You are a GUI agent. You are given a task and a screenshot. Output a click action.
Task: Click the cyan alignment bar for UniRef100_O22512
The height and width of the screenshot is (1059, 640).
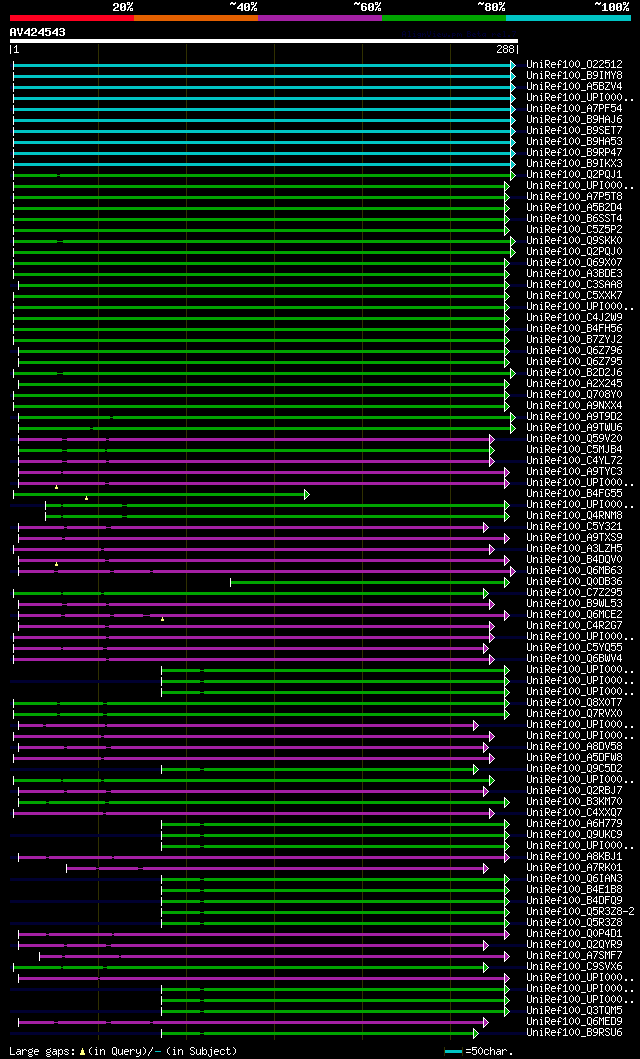tap(262, 65)
